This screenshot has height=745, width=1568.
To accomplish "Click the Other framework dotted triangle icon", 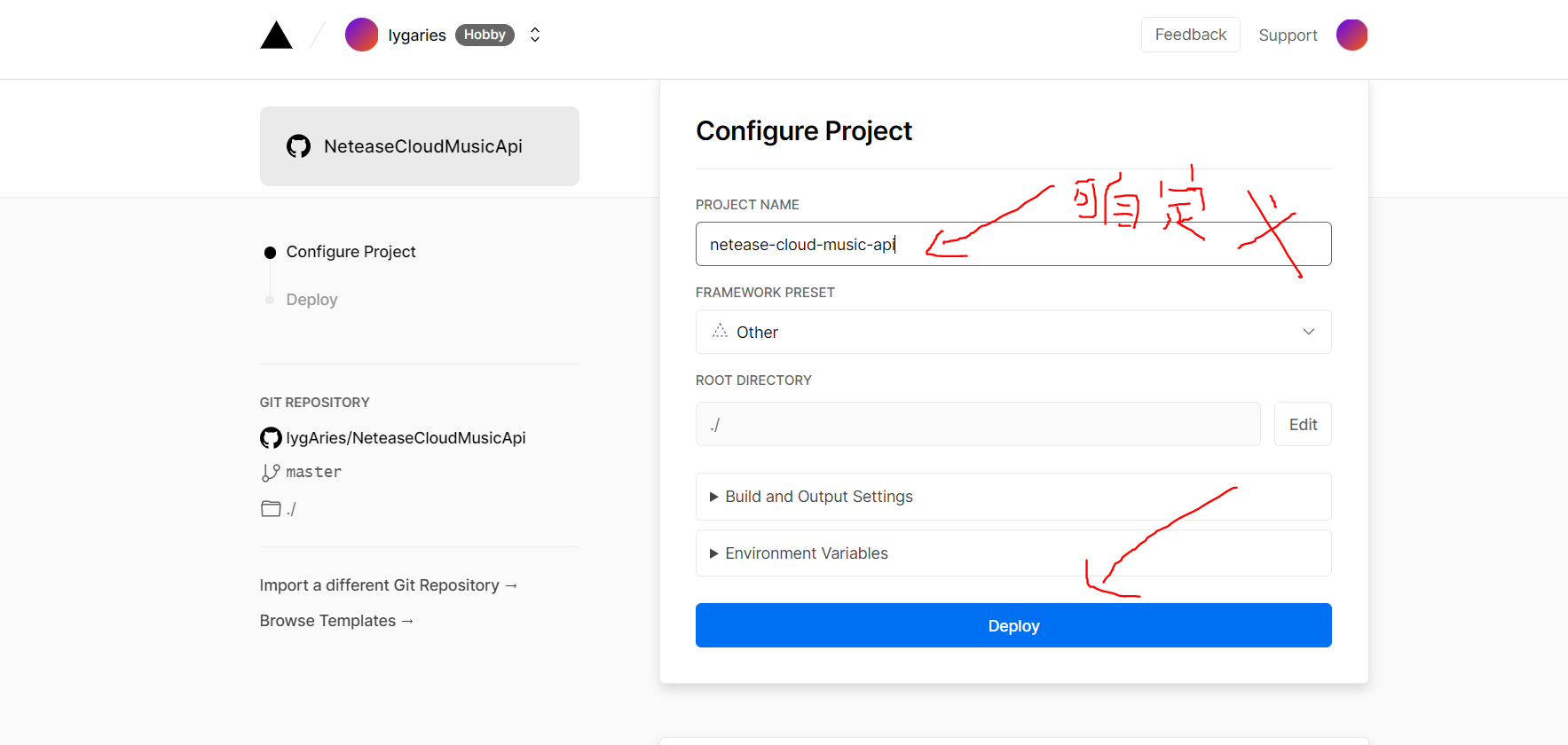I will click(x=720, y=331).
